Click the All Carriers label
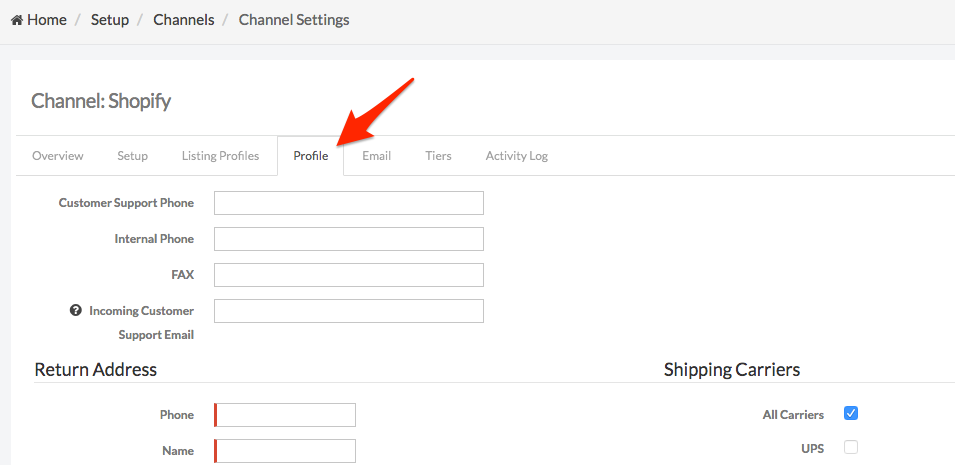Viewport: 955px width, 465px height. tap(793, 415)
